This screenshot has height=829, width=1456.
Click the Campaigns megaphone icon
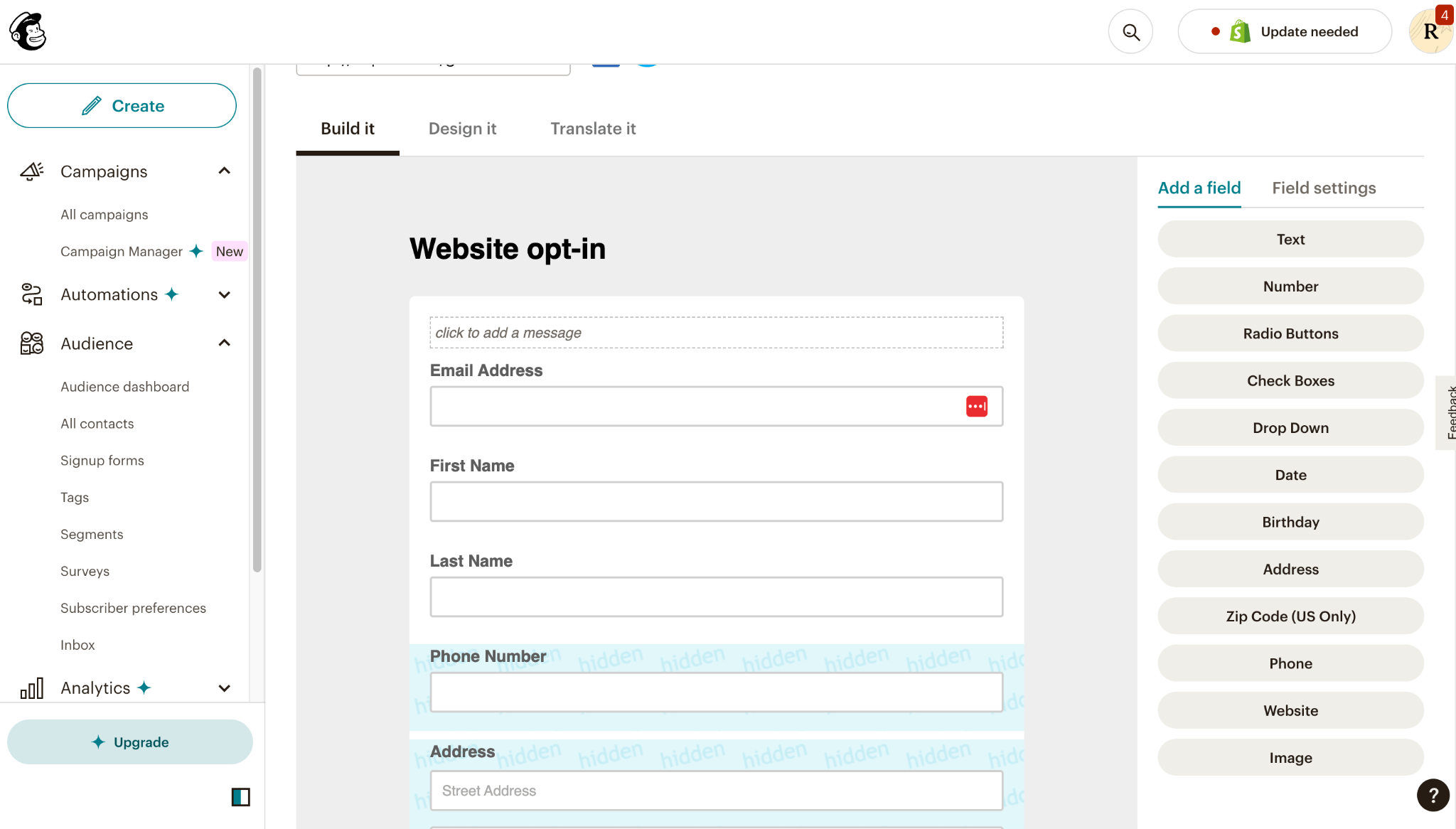tap(31, 171)
